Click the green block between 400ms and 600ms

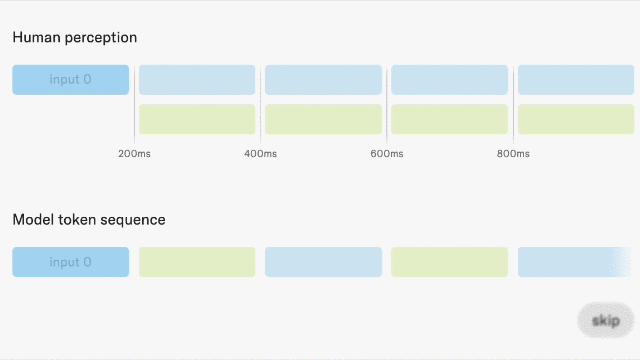(323, 119)
